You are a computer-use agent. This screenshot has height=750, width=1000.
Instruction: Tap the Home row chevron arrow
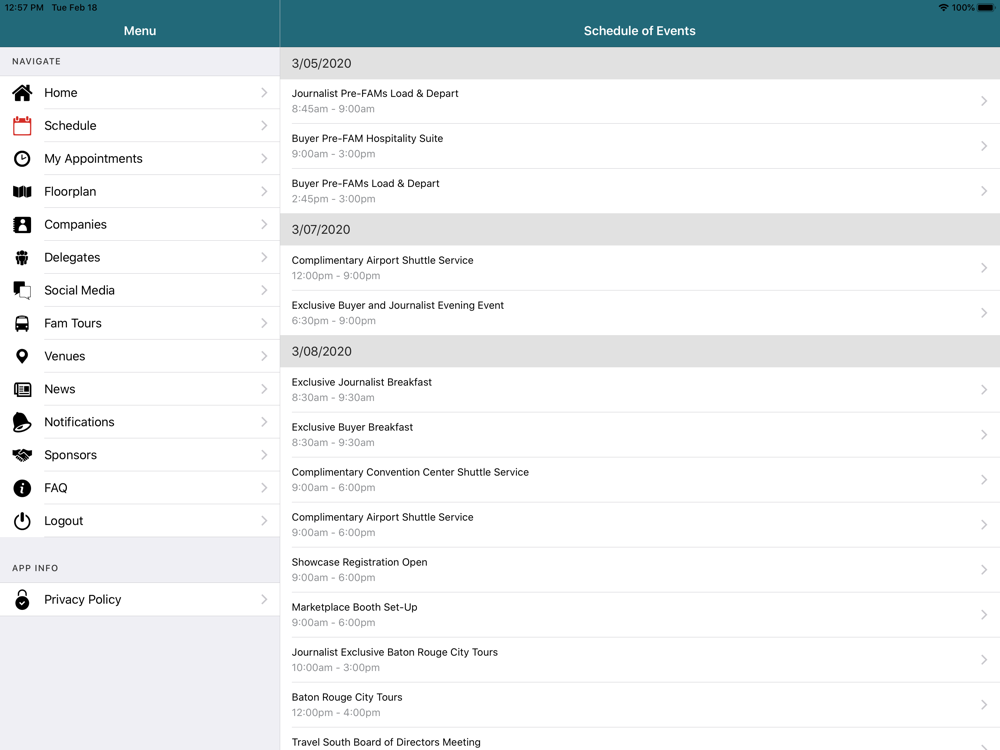(x=264, y=93)
